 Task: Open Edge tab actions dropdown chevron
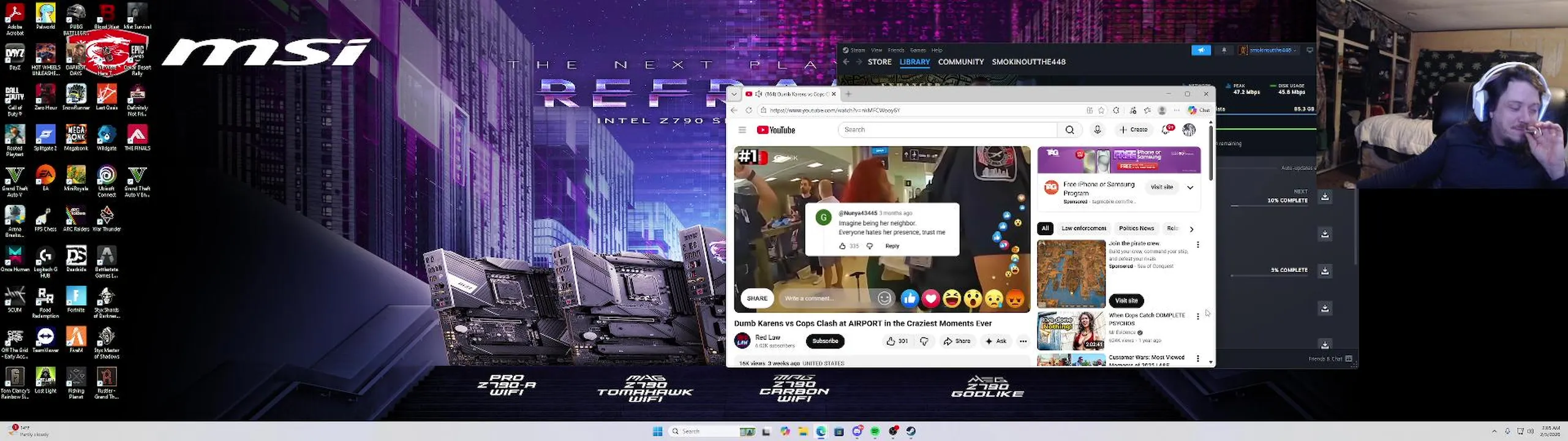[x=734, y=94]
